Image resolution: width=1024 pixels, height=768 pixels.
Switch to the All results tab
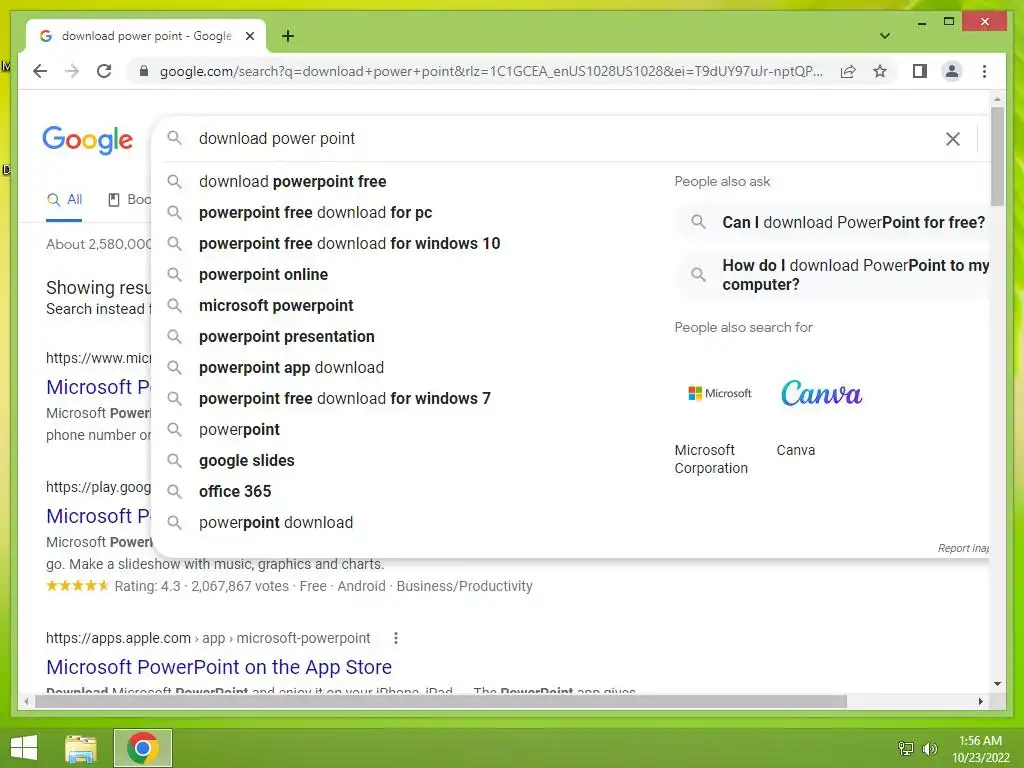coord(64,200)
